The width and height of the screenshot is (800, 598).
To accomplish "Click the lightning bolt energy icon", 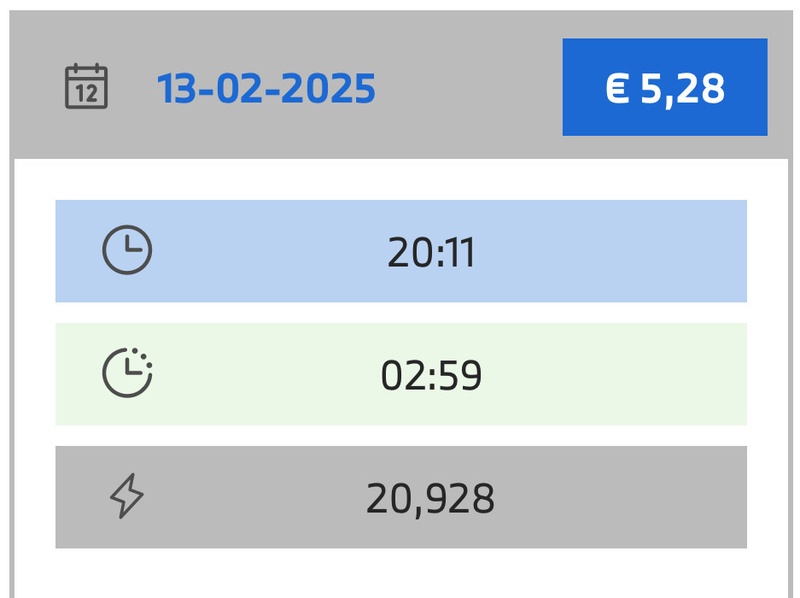I will tap(127, 496).
